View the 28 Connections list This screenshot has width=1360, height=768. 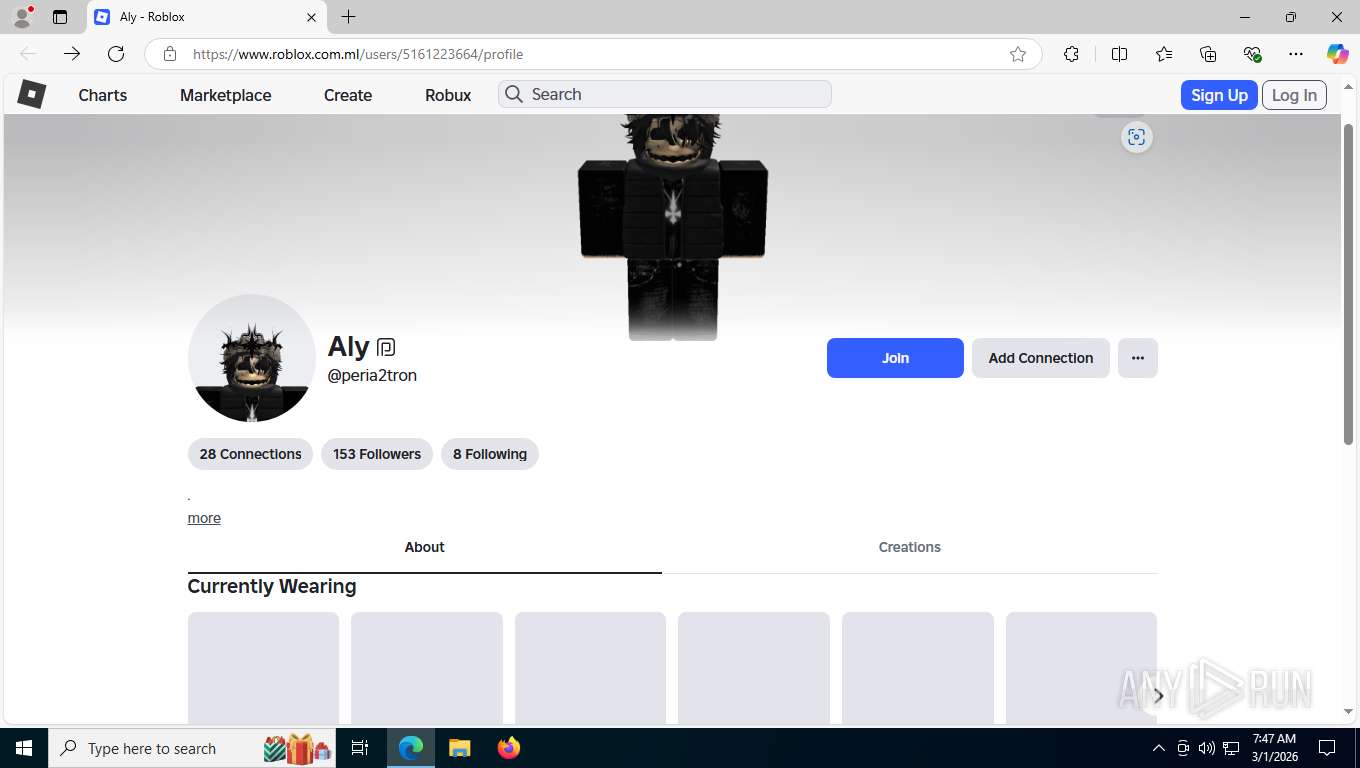pos(250,454)
